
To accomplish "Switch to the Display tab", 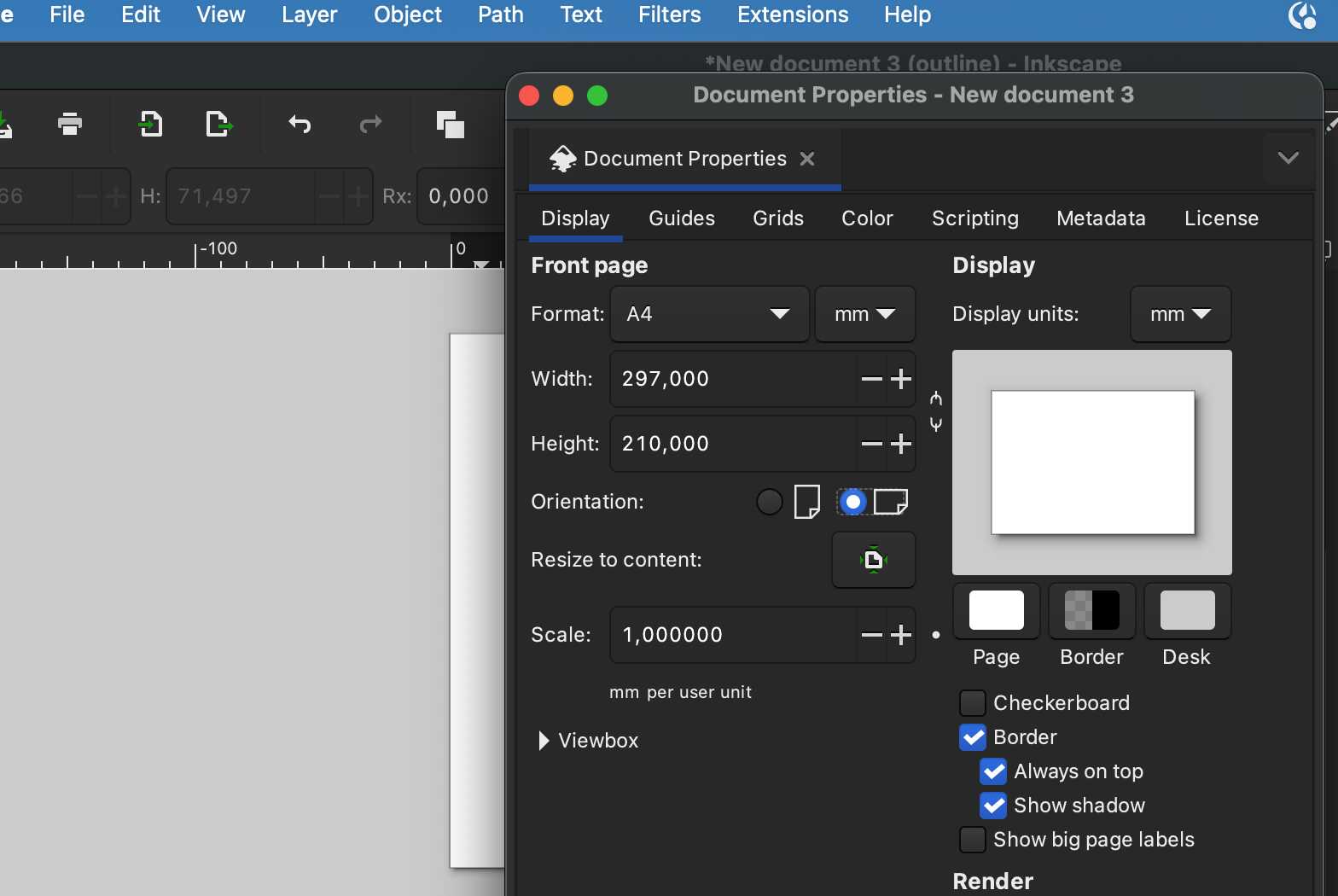I will point(575,218).
